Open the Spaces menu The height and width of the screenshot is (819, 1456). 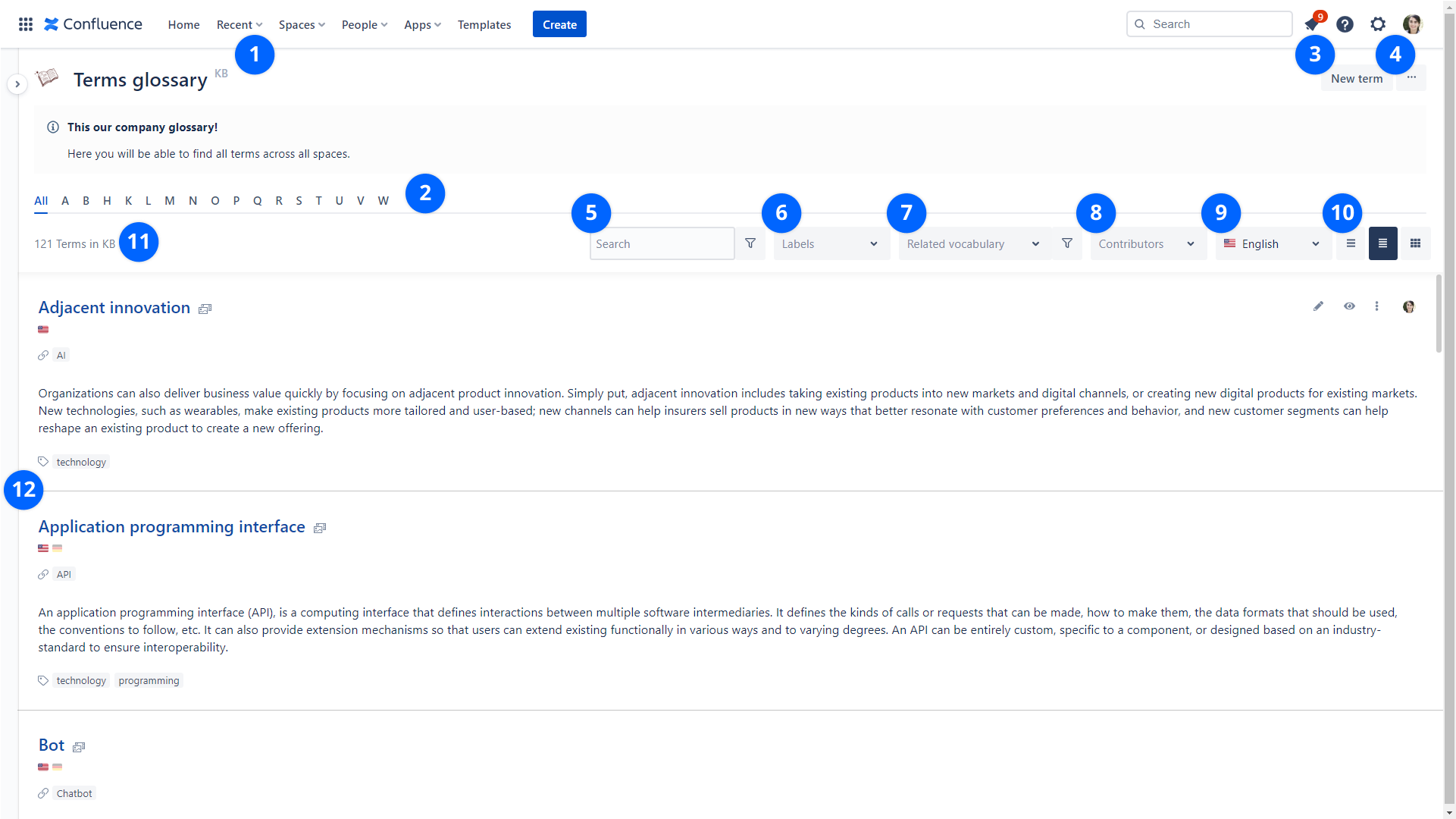(x=301, y=24)
